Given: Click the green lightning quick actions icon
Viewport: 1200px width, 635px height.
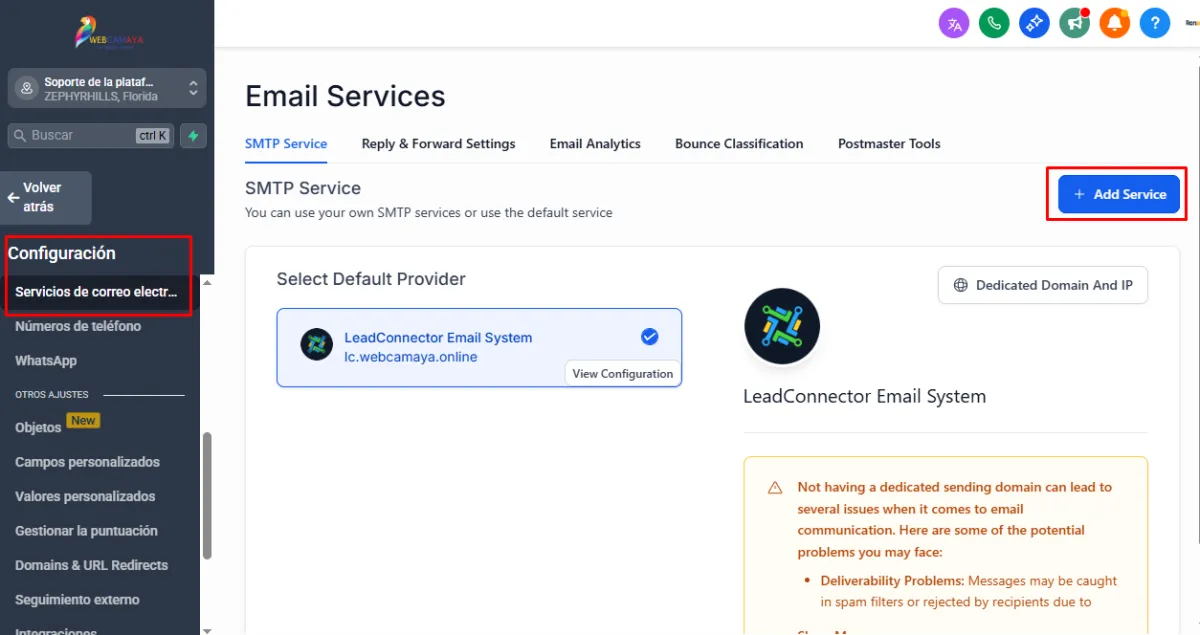Looking at the screenshot, I should pyautogui.click(x=194, y=135).
